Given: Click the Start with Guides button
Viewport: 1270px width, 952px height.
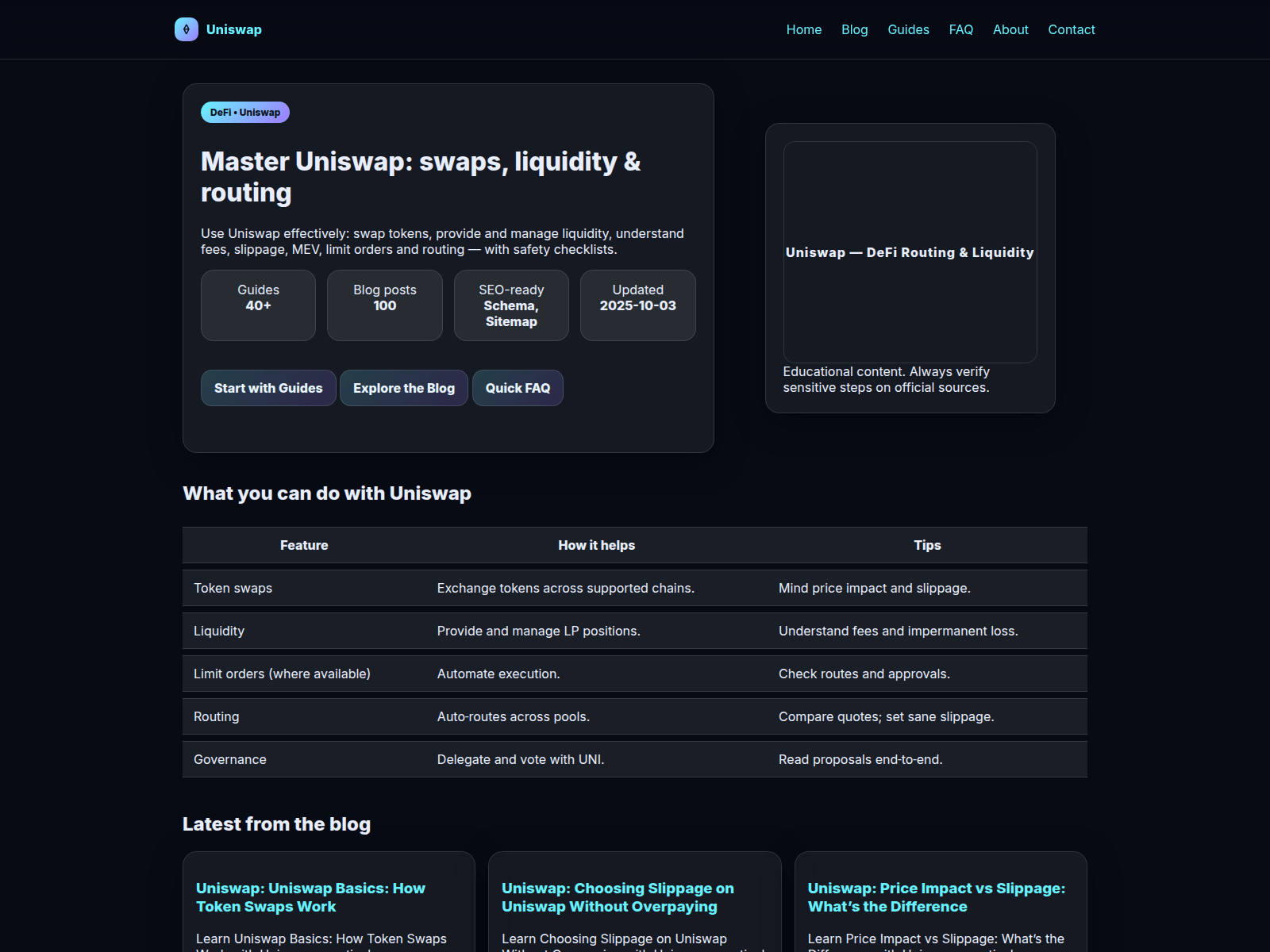Looking at the screenshot, I should click(268, 388).
